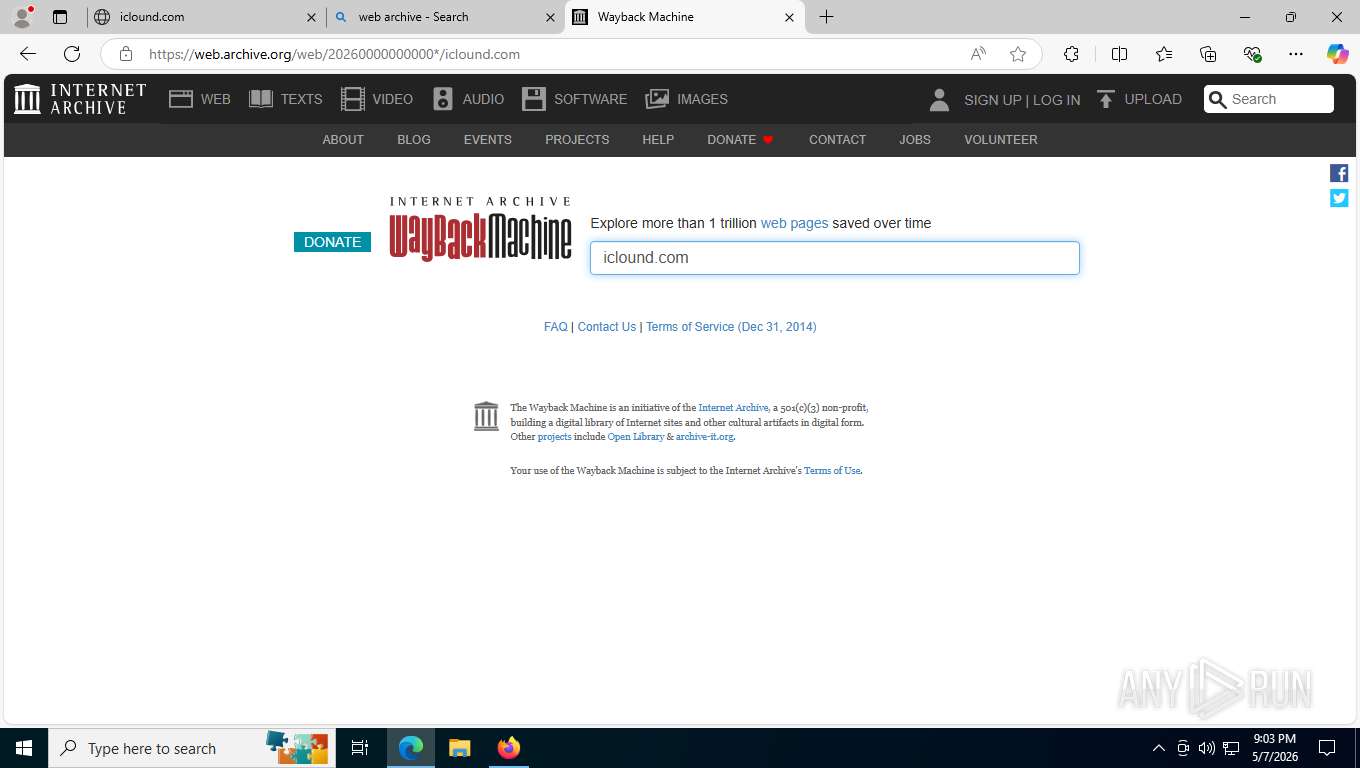
Task: Open Terms of Service (Dec 31, 2014)
Action: (x=731, y=327)
